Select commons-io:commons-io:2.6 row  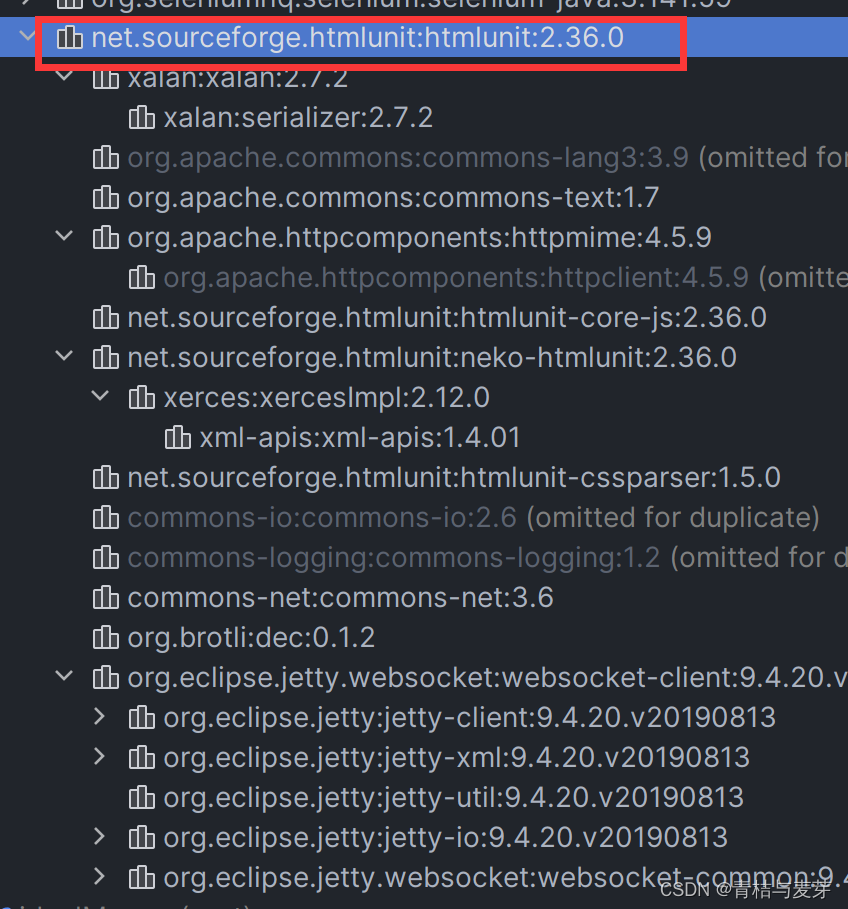424,518
